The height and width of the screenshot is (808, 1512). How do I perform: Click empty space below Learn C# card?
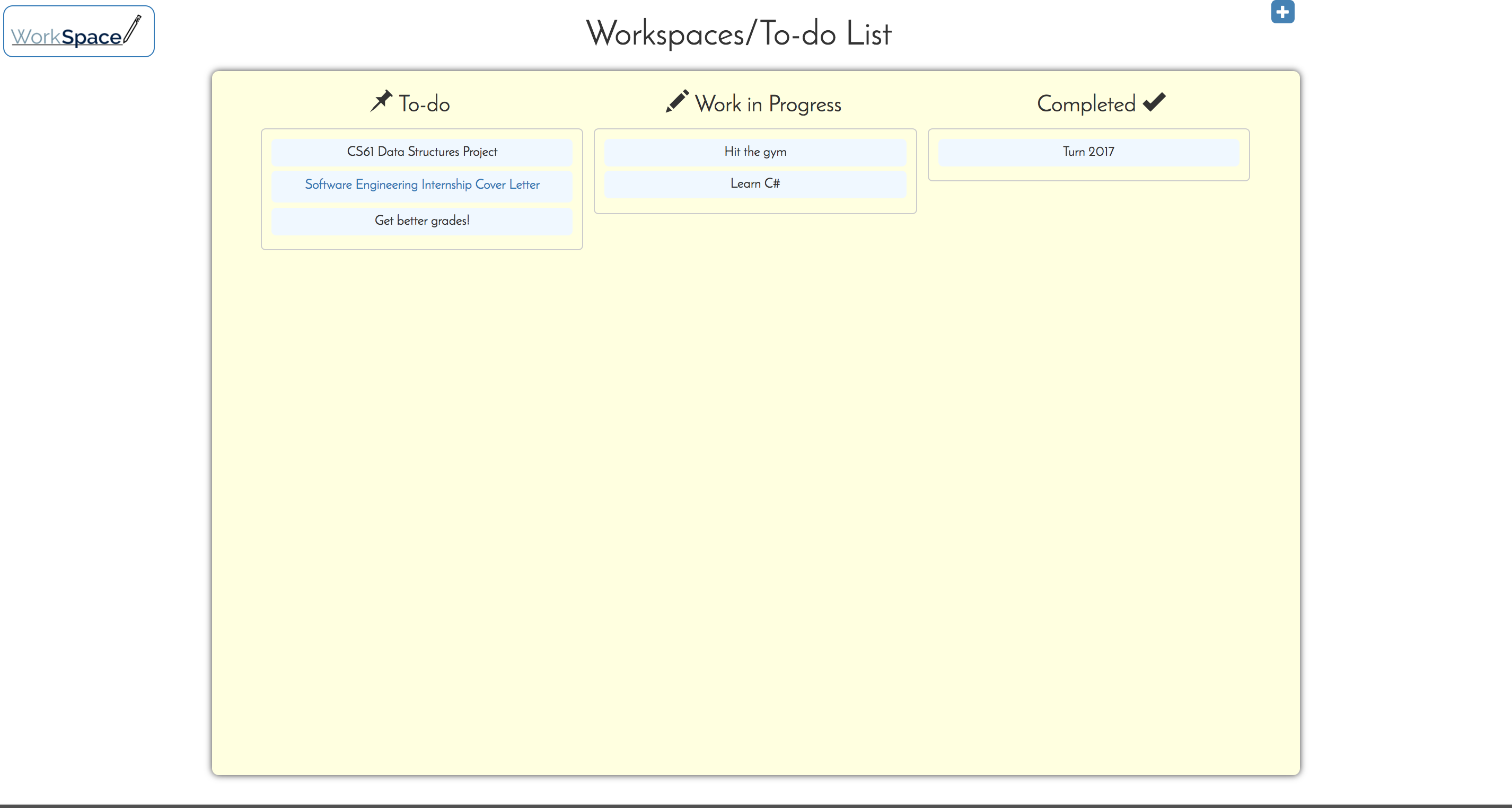[755, 205]
